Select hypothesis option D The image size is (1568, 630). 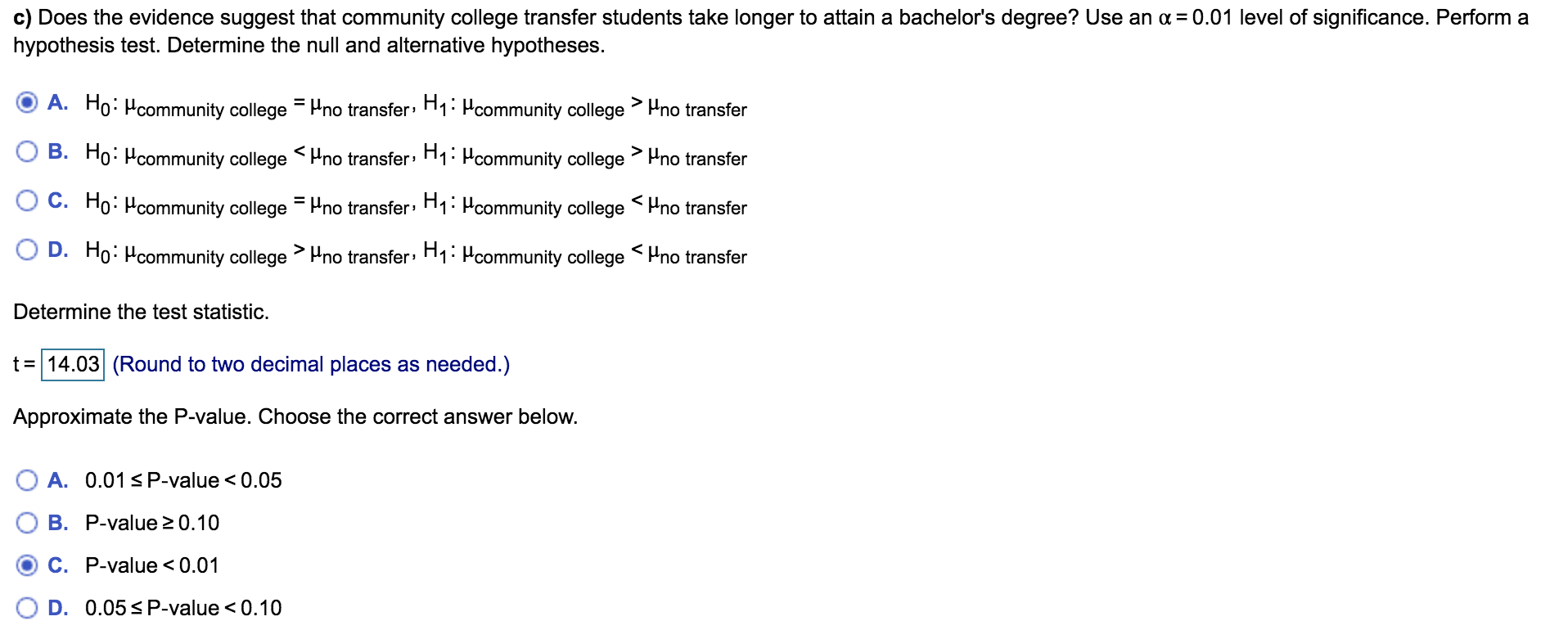(x=25, y=249)
